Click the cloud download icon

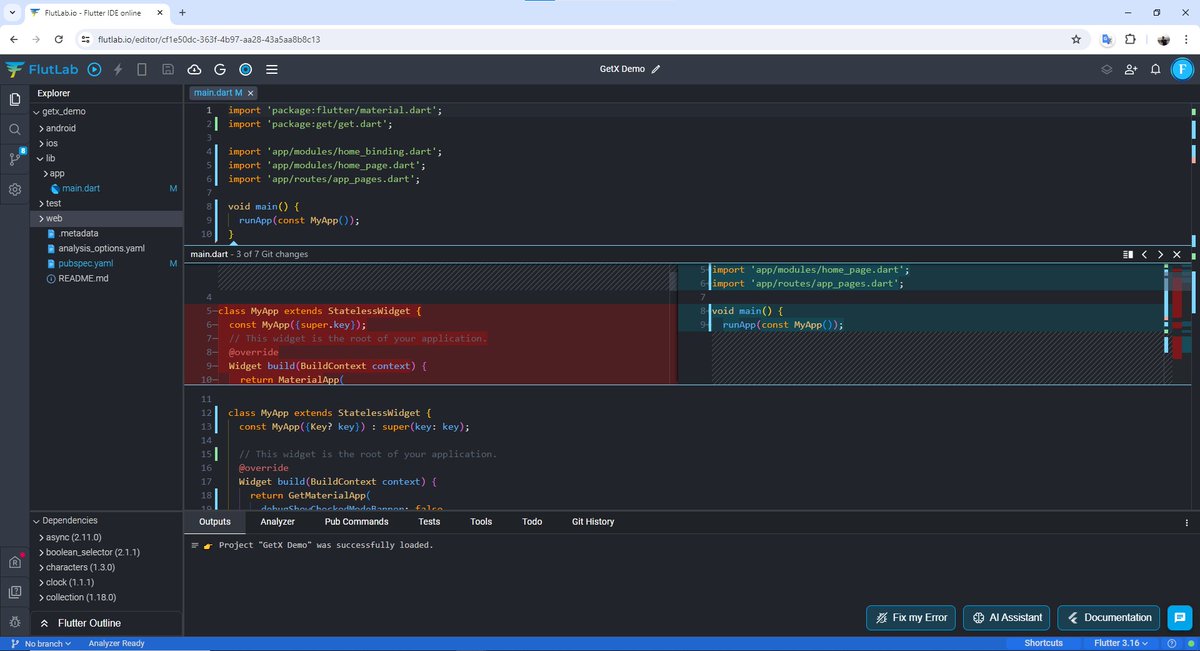click(194, 69)
